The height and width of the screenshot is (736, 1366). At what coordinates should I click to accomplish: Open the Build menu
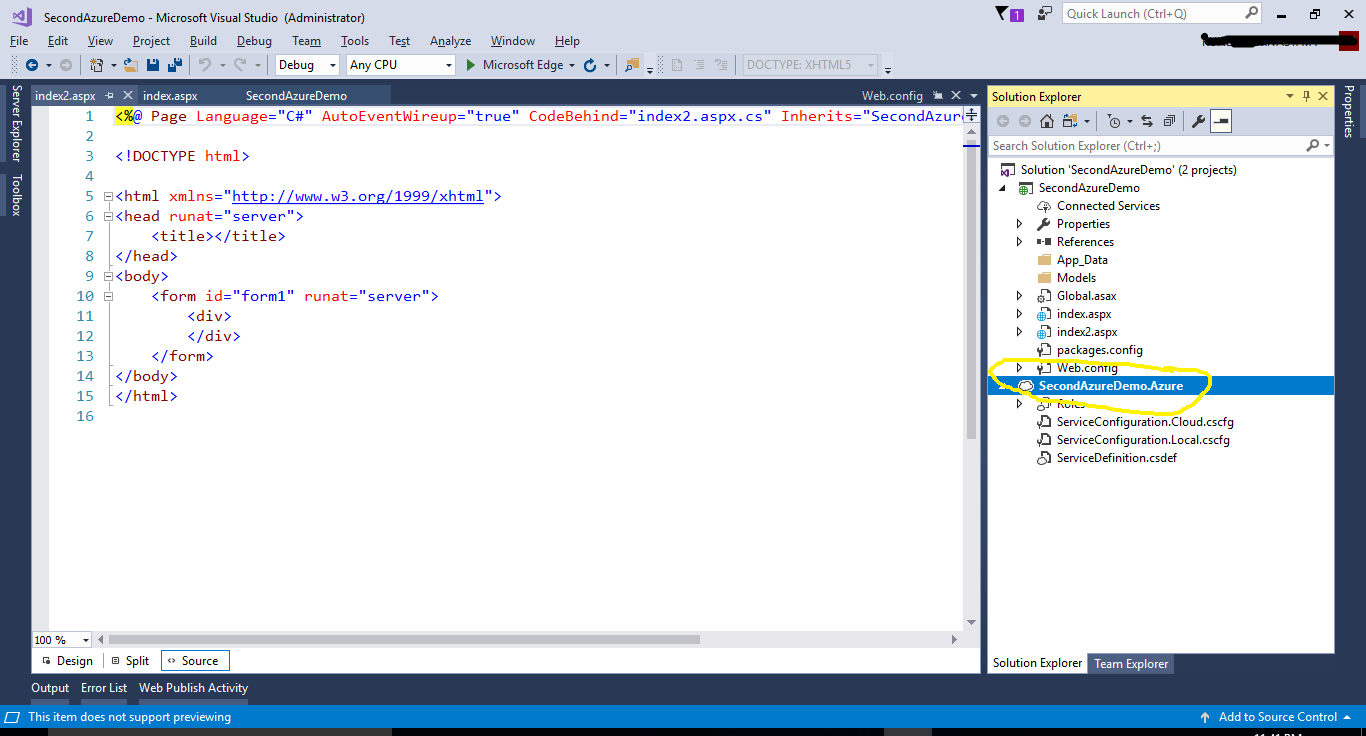203,41
